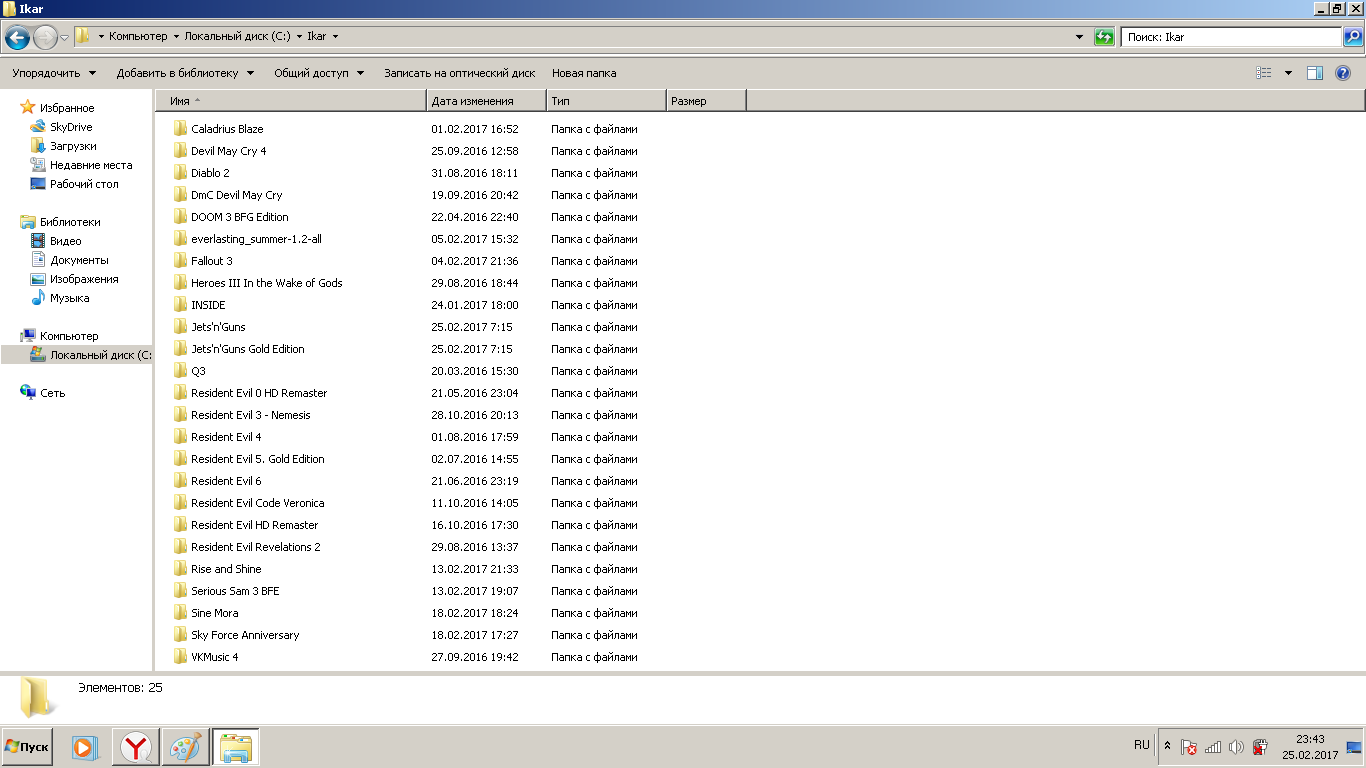Open the Пуск start menu
Viewport: 1366px width, 768px height.
[27, 747]
